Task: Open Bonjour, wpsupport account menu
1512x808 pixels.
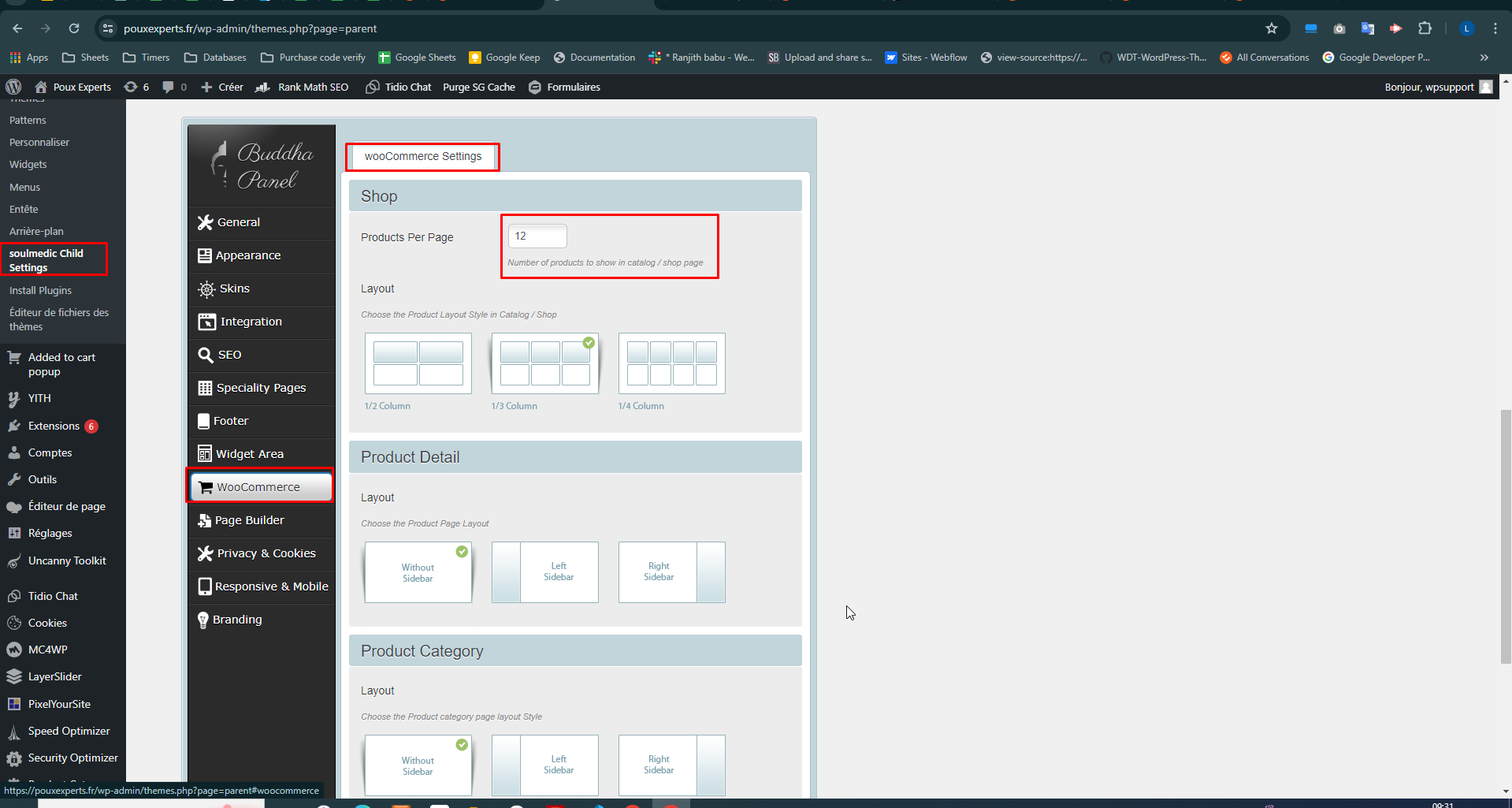Action: (x=1438, y=87)
